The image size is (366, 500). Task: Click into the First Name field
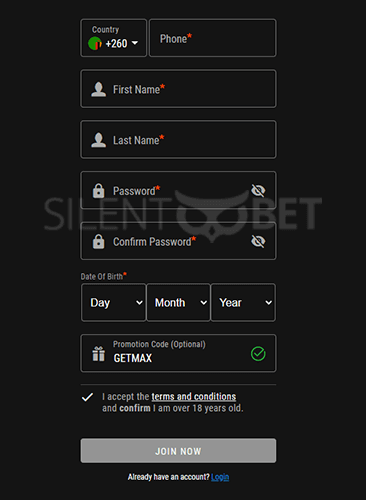(x=178, y=89)
